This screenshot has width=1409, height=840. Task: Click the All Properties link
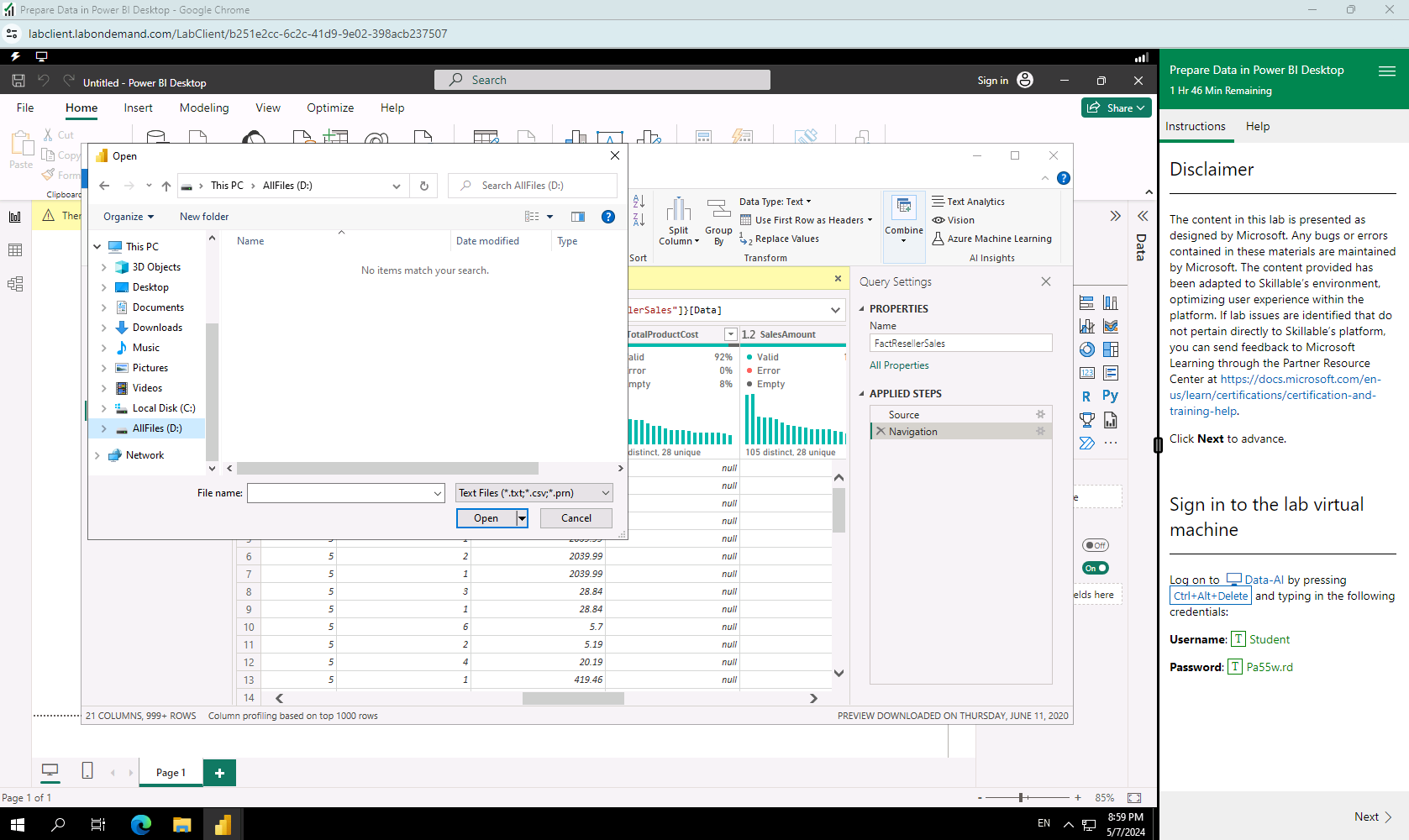coord(899,365)
